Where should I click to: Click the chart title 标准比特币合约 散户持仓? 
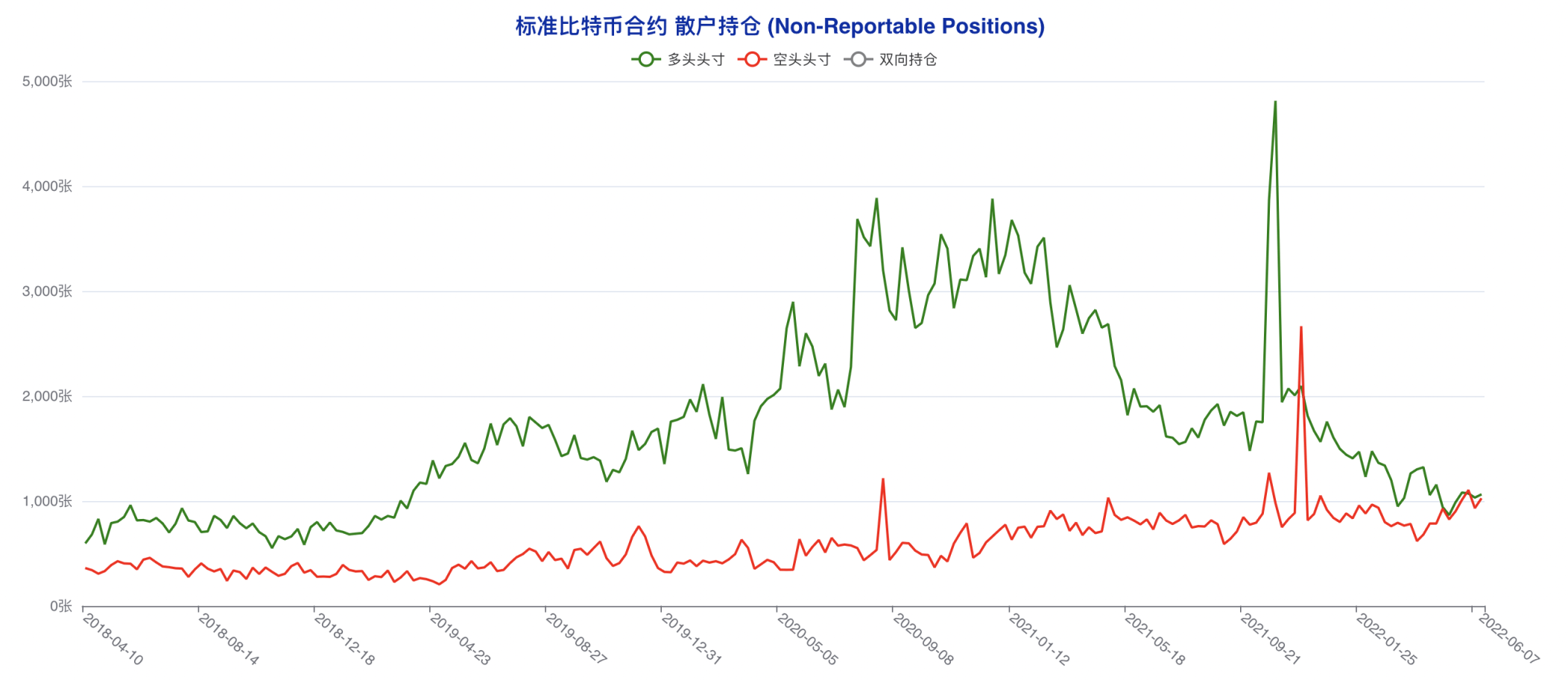click(x=780, y=26)
